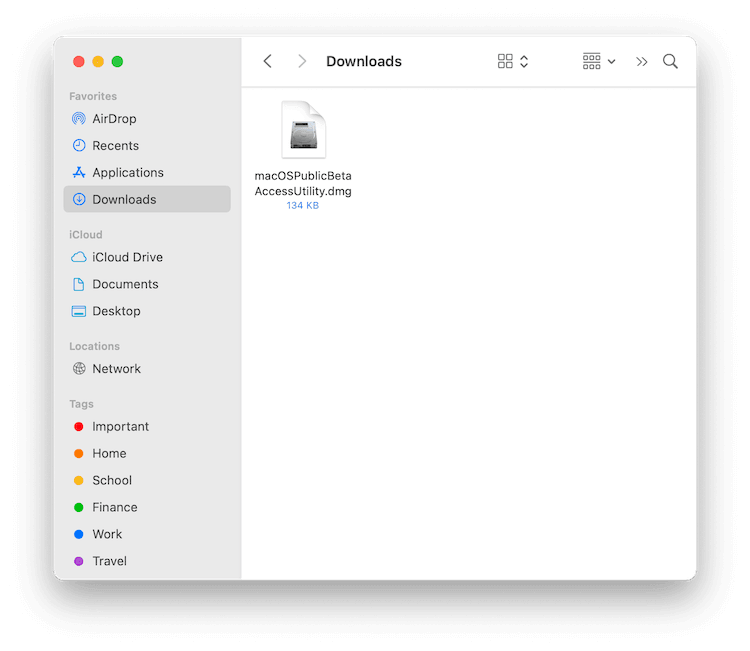Click the Applications sidebar icon
Image resolution: width=750 pixels, height=651 pixels.
click(79, 173)
